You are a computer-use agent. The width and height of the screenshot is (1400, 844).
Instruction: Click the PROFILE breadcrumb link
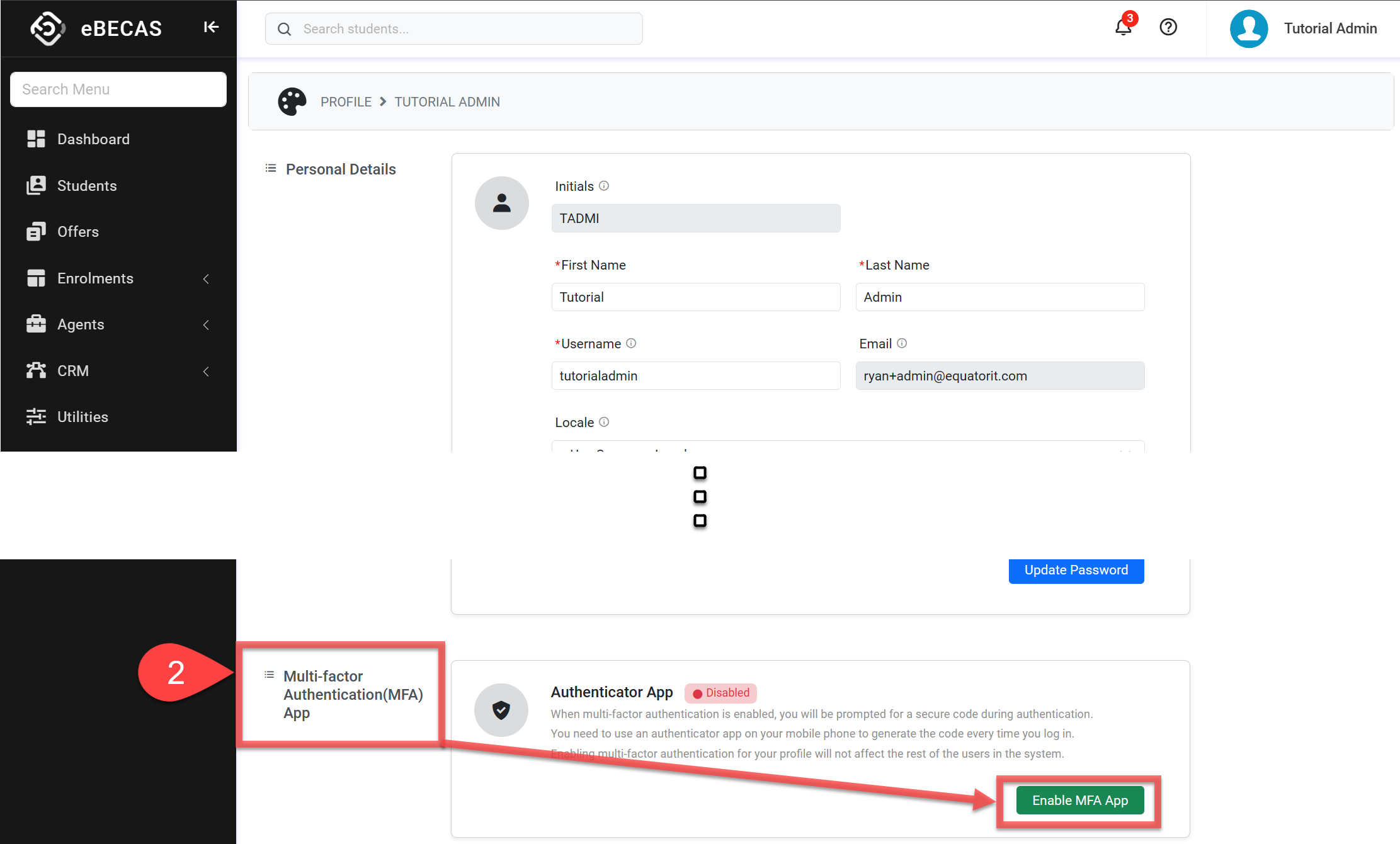(346, 102)
